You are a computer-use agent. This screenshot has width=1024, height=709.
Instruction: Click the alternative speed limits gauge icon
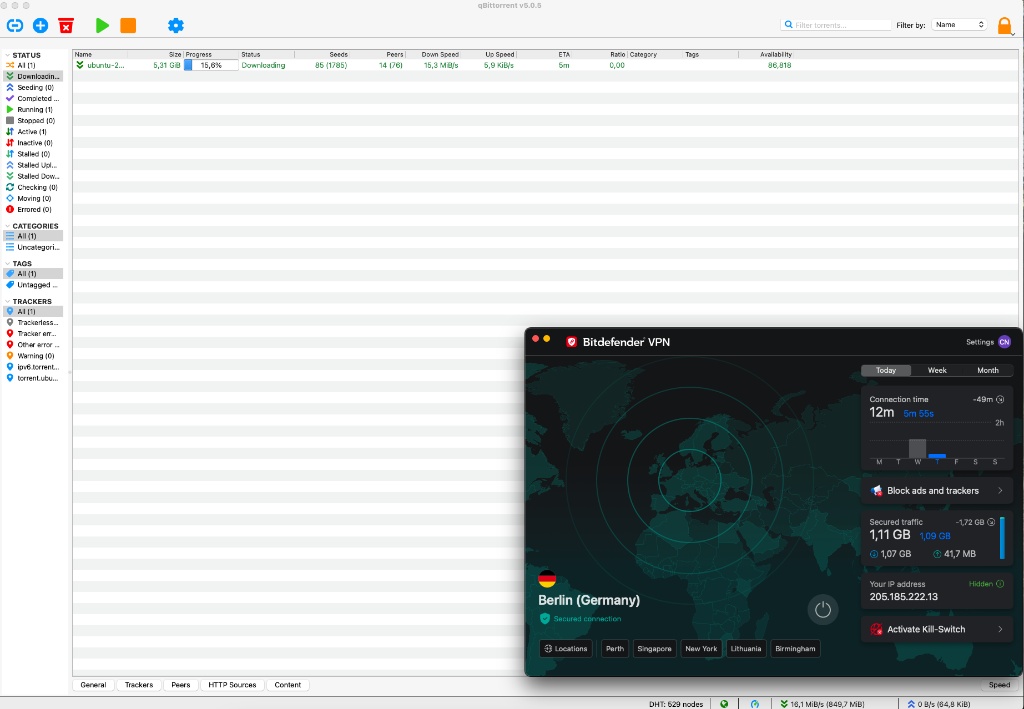(755, 704)
